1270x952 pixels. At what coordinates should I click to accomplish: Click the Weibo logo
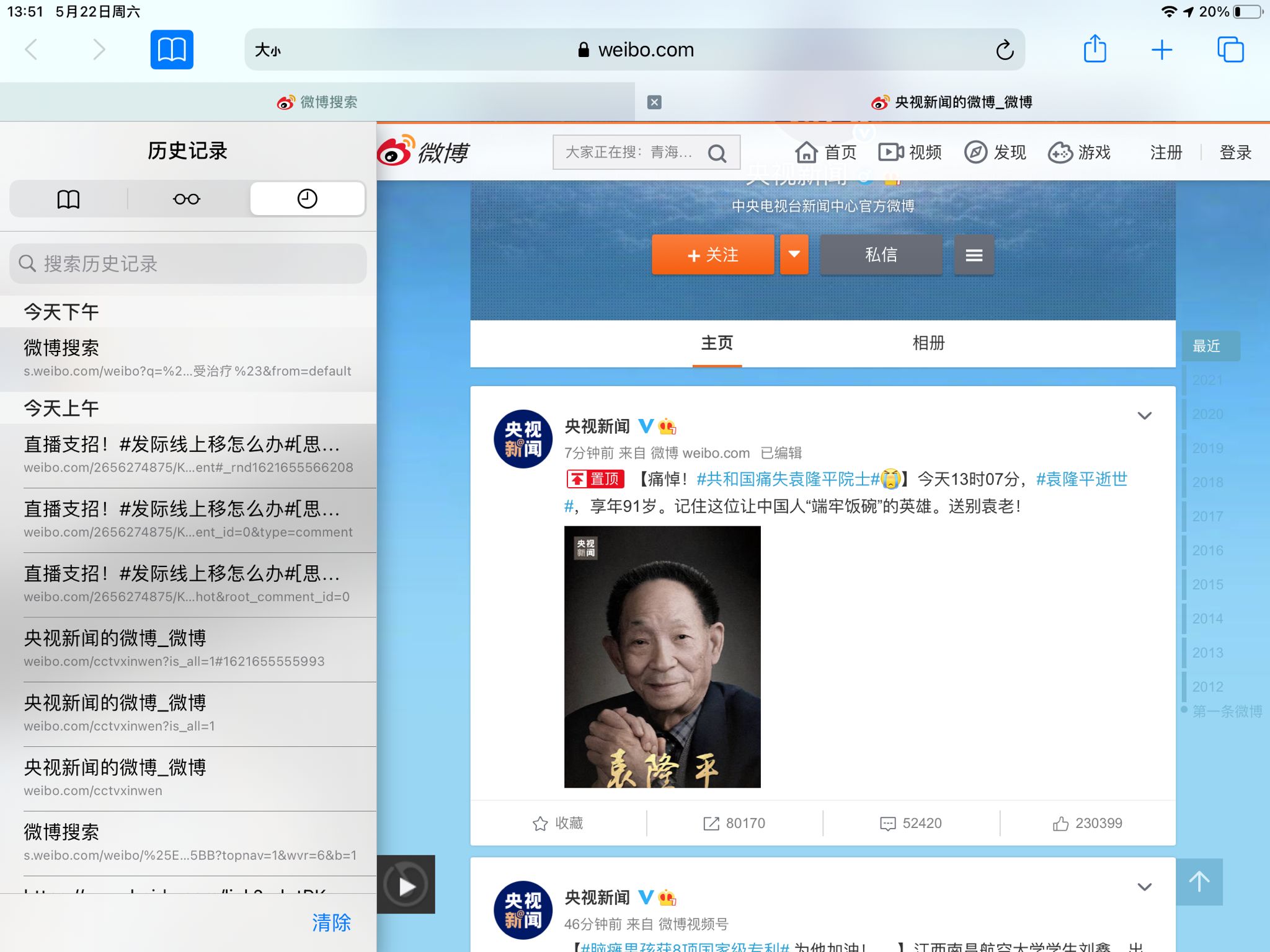tap(423, 151)
